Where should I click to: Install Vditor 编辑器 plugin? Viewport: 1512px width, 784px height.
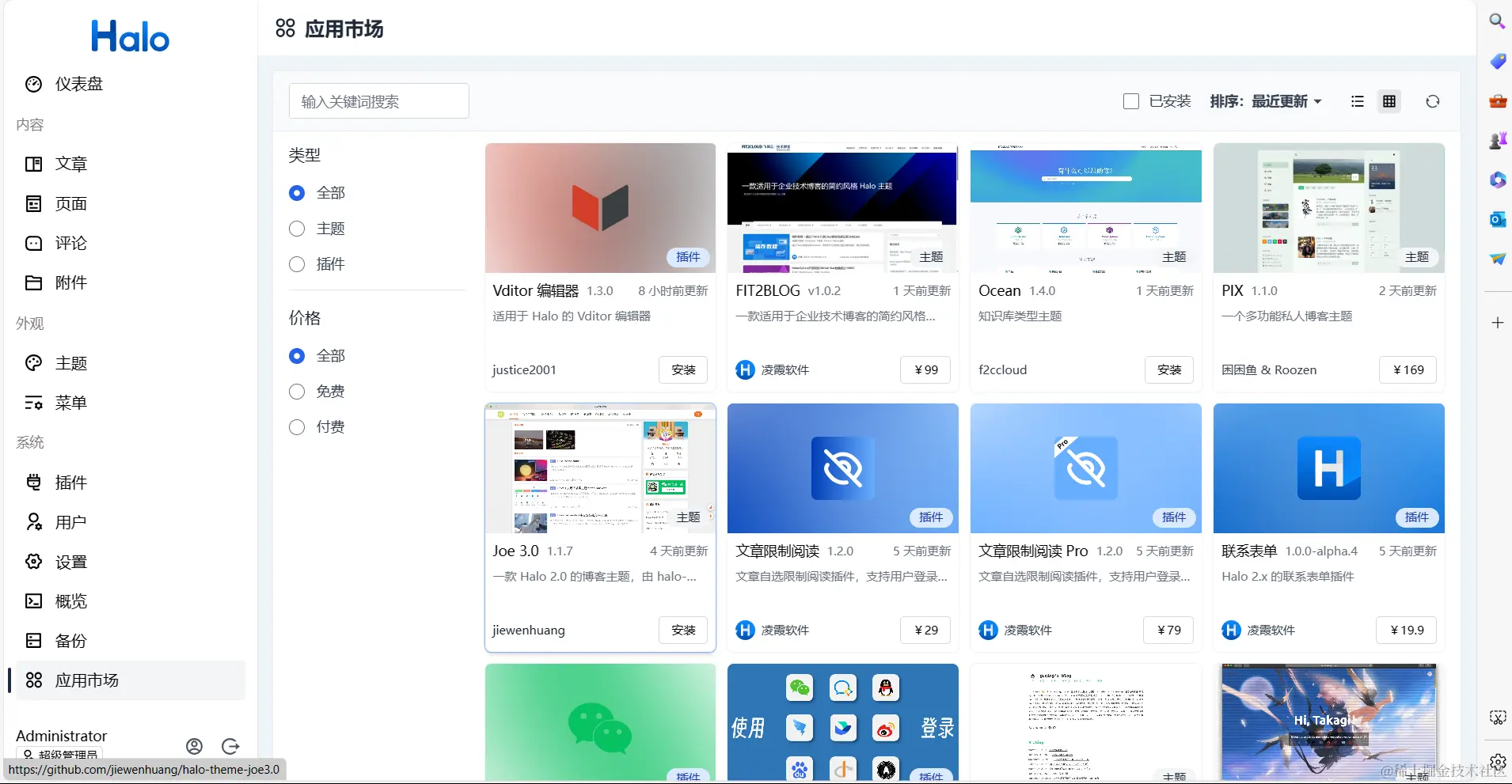coord(683,369)
